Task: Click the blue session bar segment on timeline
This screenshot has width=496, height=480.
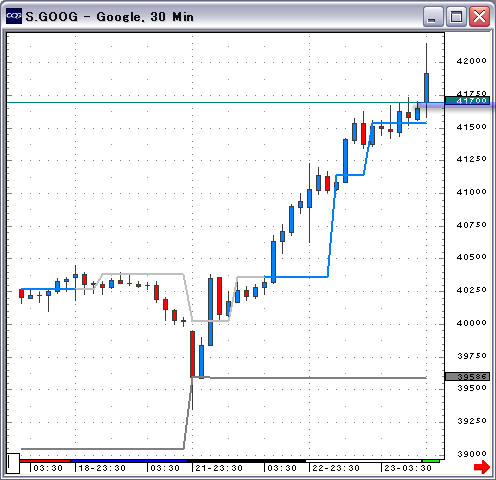Action: [129, 461]
